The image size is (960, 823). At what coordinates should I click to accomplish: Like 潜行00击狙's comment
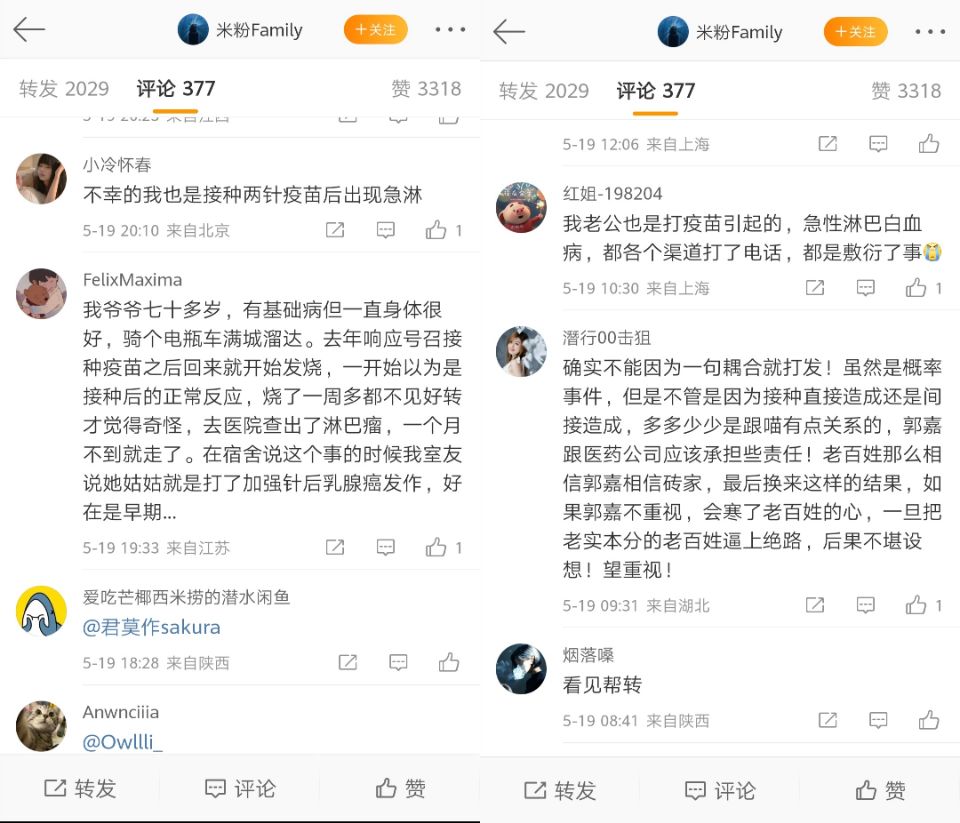[x=916, y=605]
